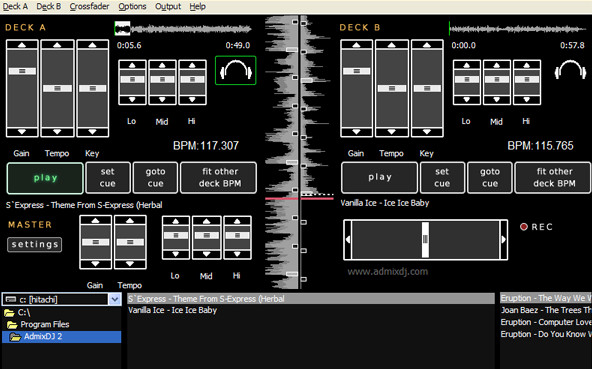Select S'Express - Theme From S-Express file
592x369 pixels.
pos(311,299)
